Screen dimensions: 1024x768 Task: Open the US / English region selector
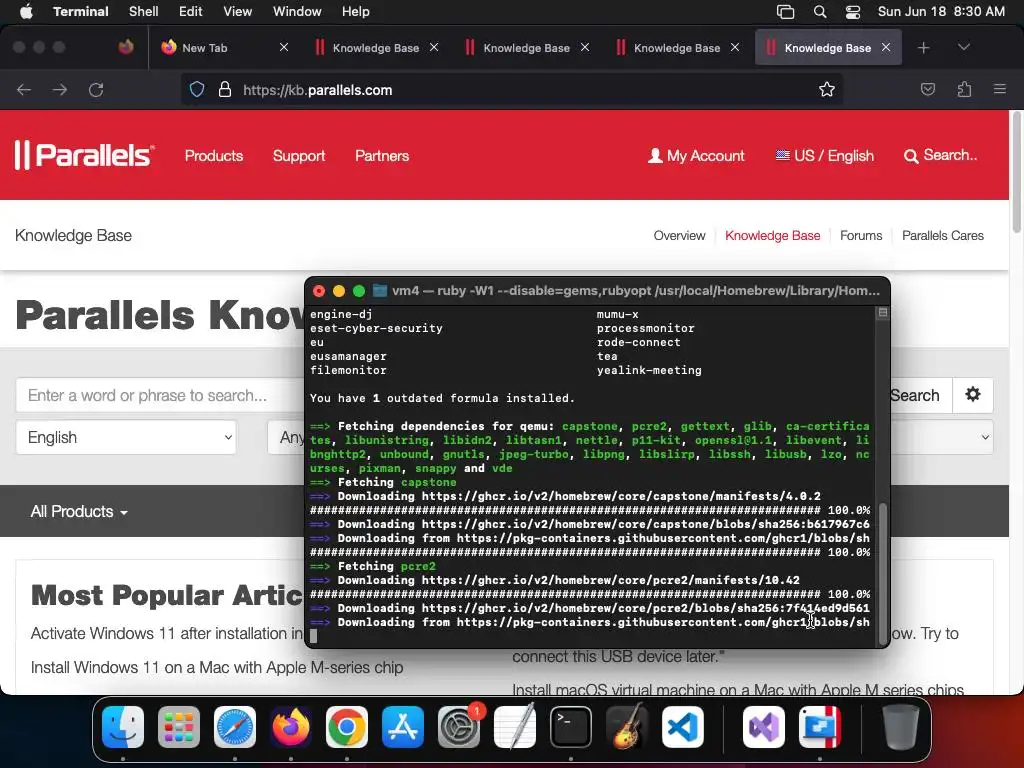(824, 155)
